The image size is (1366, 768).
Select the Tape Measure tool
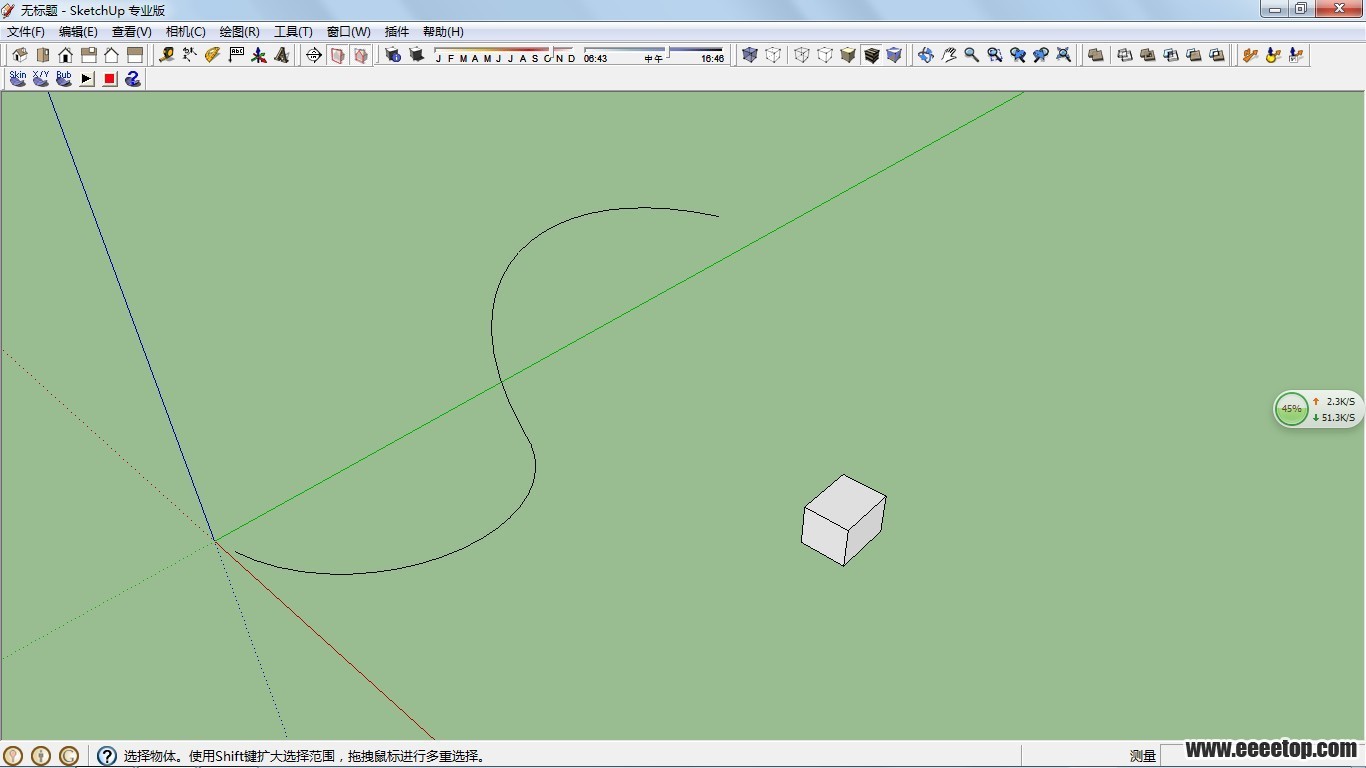(166, 55)
